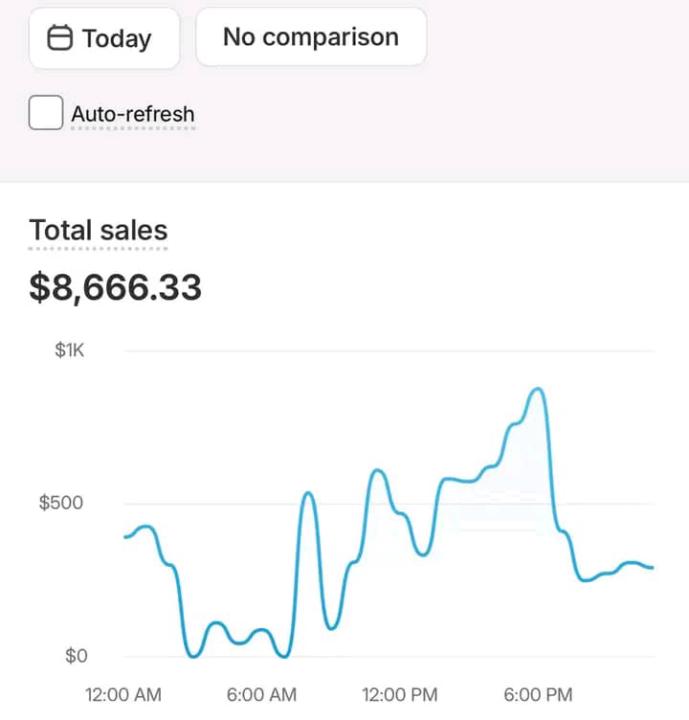
Task: Click the highest peak of the sales line
Action: pyautogui.click(x=538, y=389)
